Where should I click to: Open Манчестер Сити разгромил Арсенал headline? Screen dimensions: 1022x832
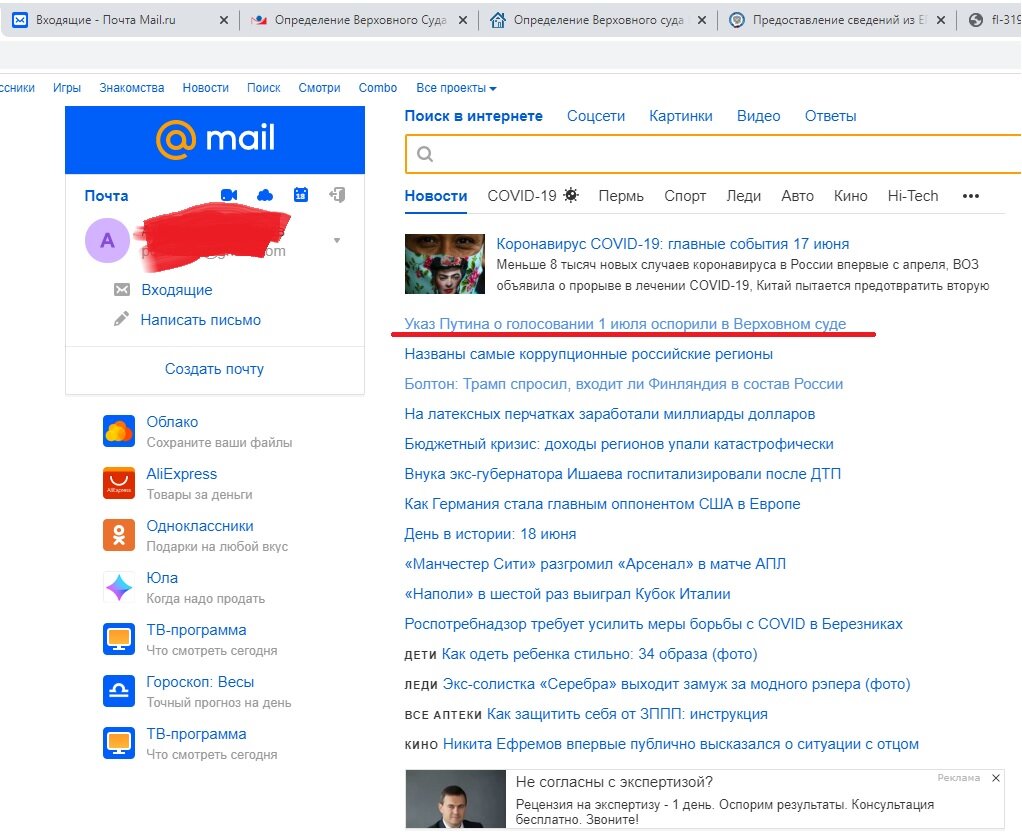(x=595, y=564)
